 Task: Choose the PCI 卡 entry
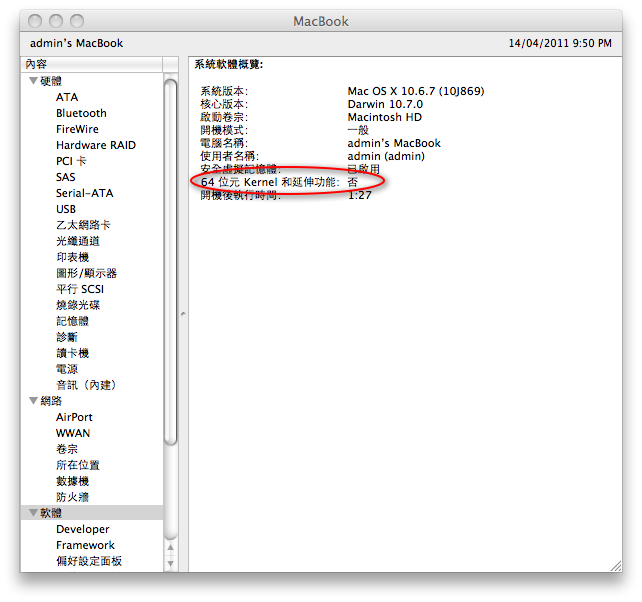click(71, 161)
